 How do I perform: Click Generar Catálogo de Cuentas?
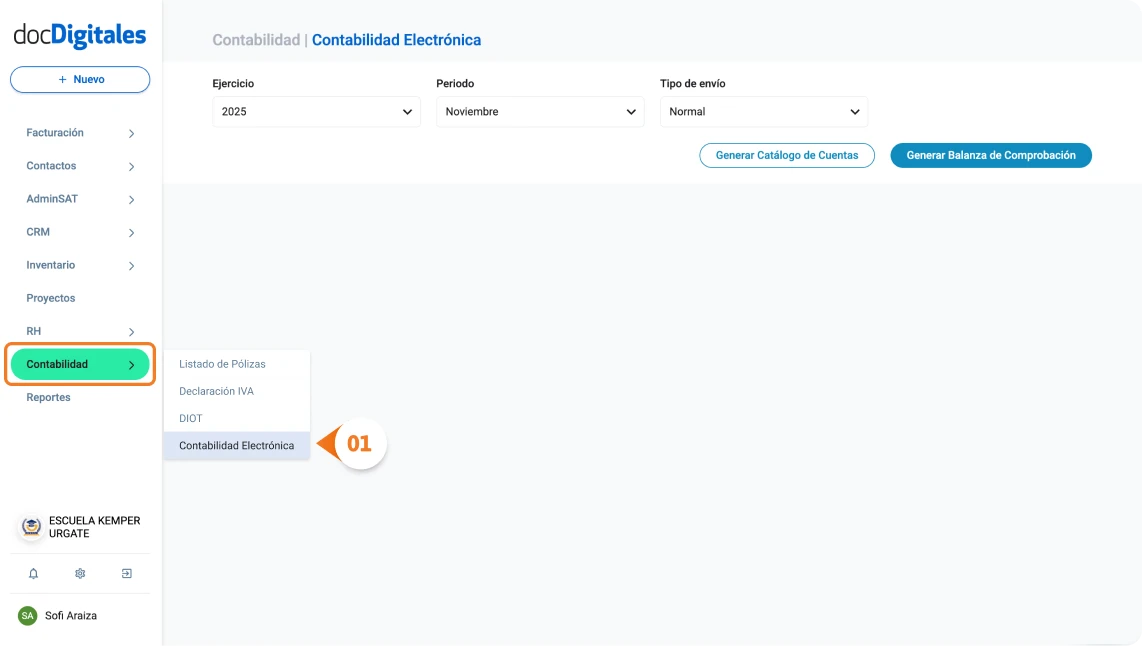[x=786, y=155]
